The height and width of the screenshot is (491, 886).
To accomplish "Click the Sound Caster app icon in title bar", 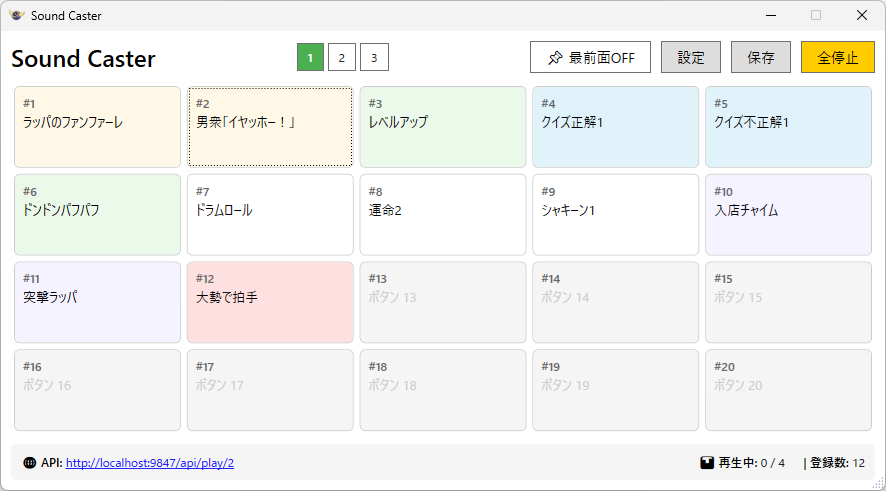I will click(16, 15).
